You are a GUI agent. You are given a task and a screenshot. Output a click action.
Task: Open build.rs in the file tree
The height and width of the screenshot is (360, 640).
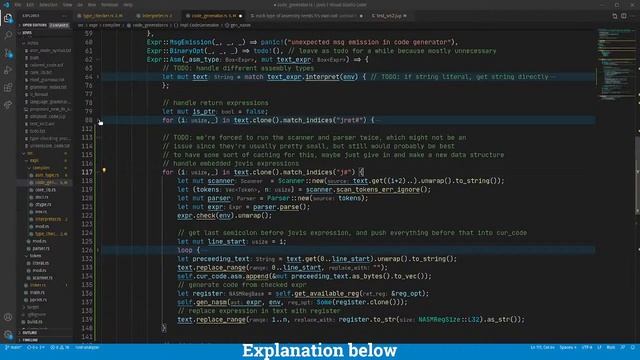[x=34, y=322]
